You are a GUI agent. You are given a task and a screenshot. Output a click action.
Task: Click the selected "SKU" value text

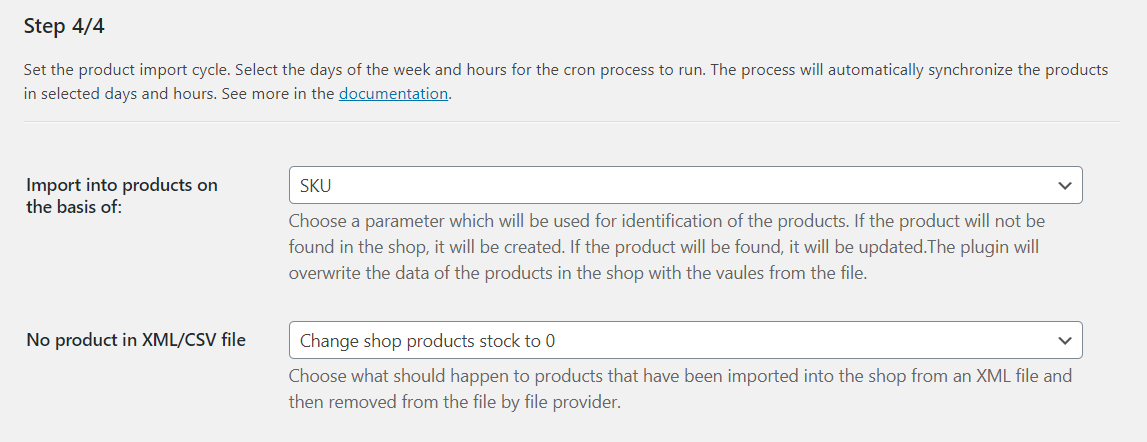click(x=316, y=185)
